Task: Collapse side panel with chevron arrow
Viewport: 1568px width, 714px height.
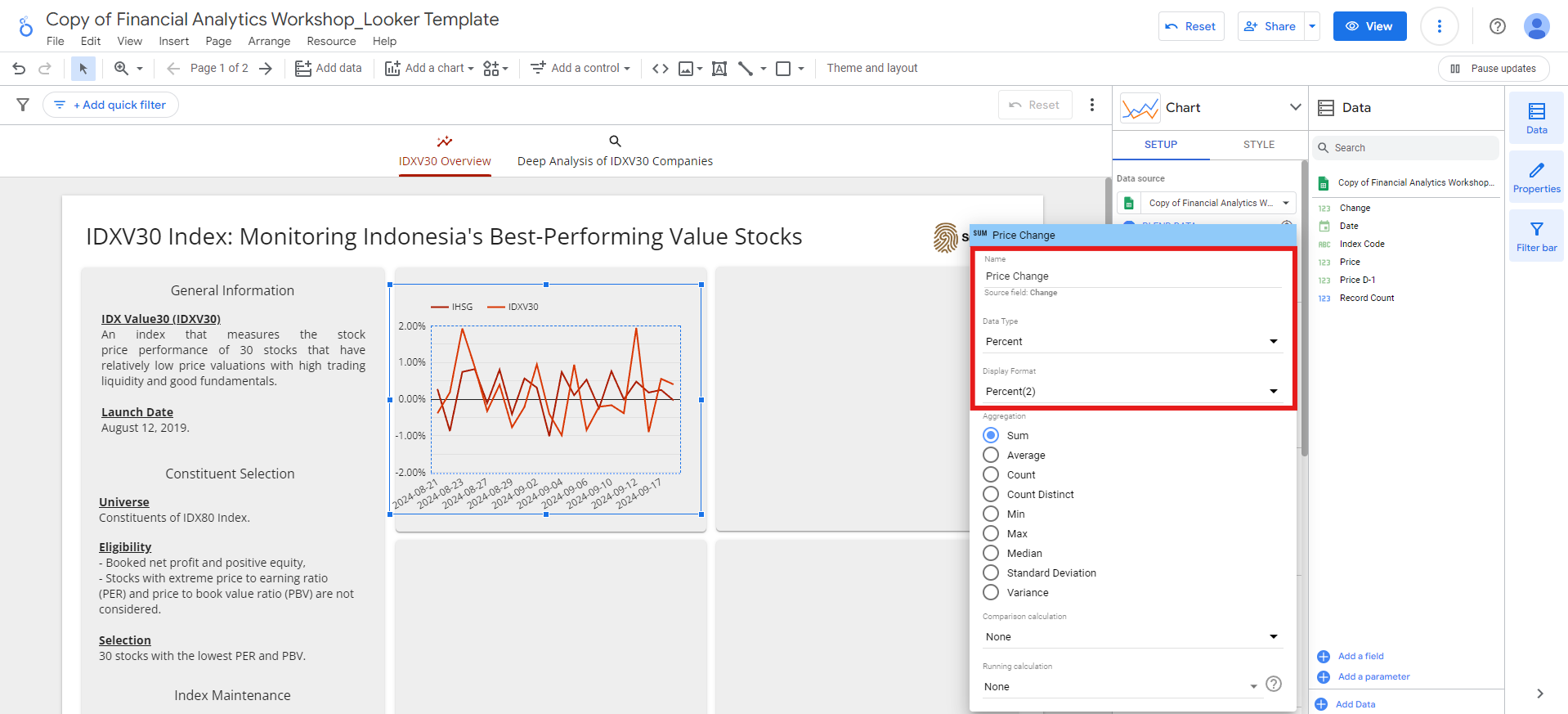Action: coord(1539,694)
